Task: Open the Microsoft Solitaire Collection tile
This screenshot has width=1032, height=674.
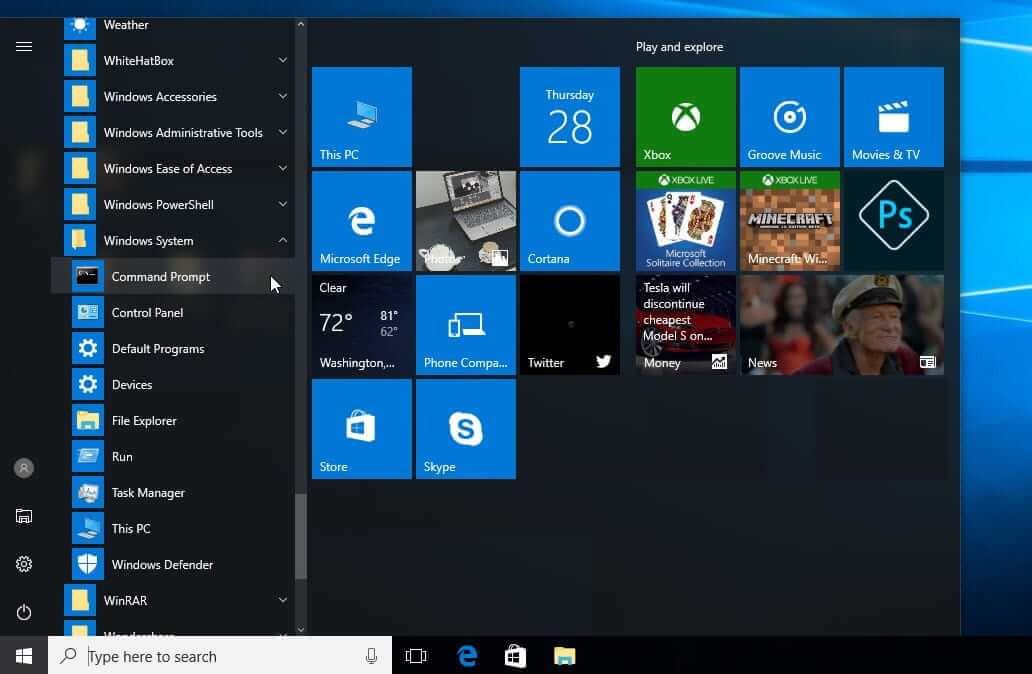Action: pyautogui.click(x=686, y=220)
